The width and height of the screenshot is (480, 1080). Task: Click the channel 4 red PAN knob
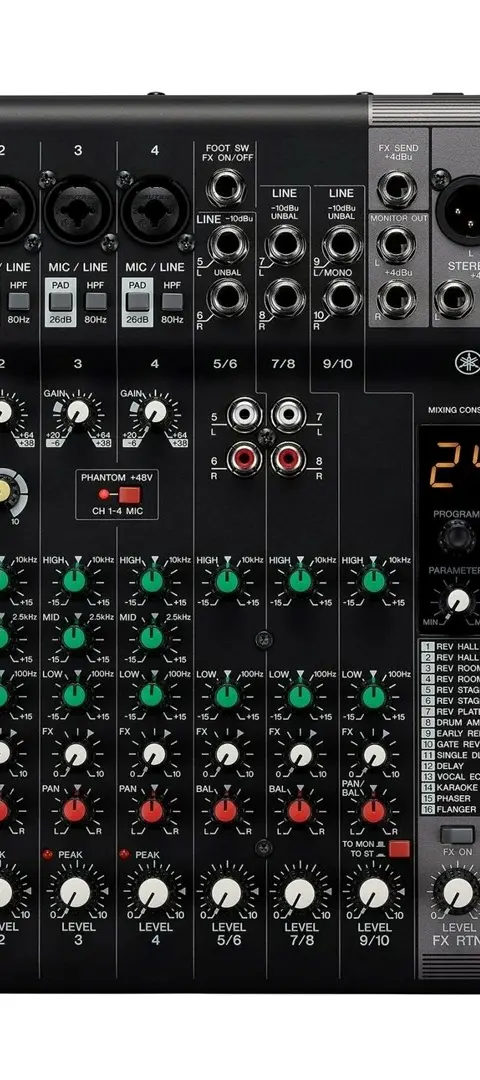[x=152, y=811]
